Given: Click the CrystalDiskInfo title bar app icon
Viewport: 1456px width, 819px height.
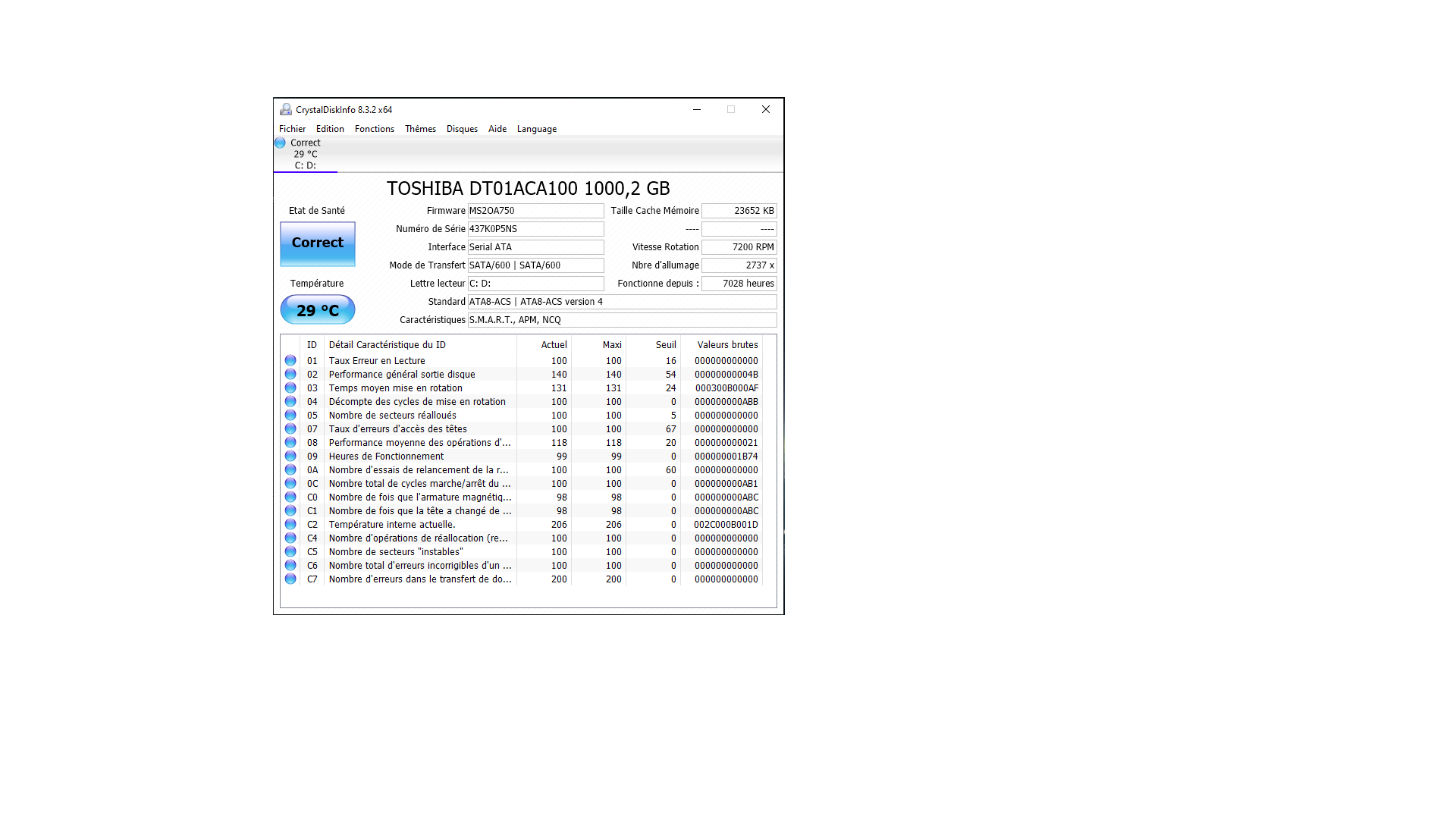Looking at the screenshot, I should 286,110.
